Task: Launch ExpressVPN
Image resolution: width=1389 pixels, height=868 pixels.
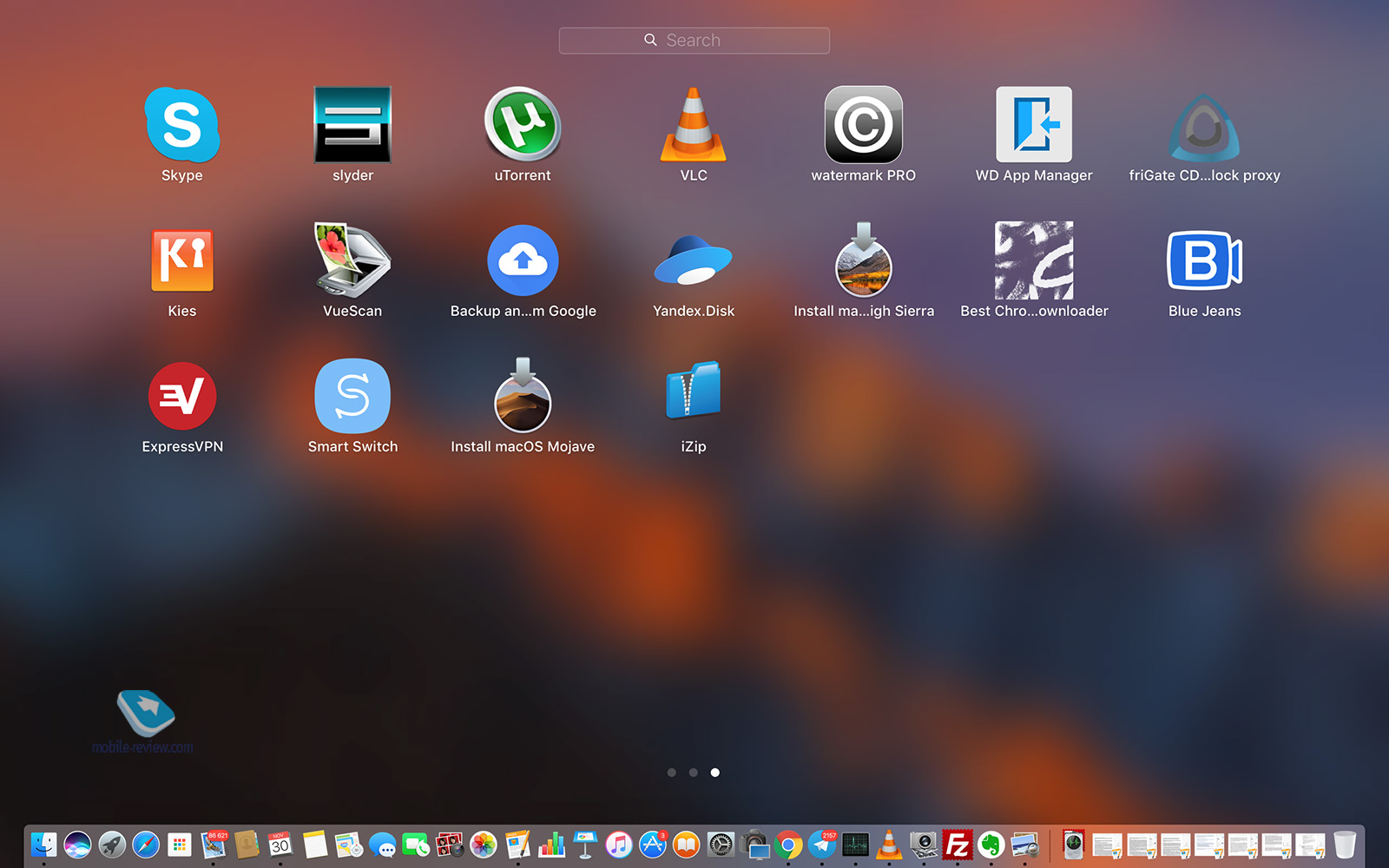Action: pos(182,396)
